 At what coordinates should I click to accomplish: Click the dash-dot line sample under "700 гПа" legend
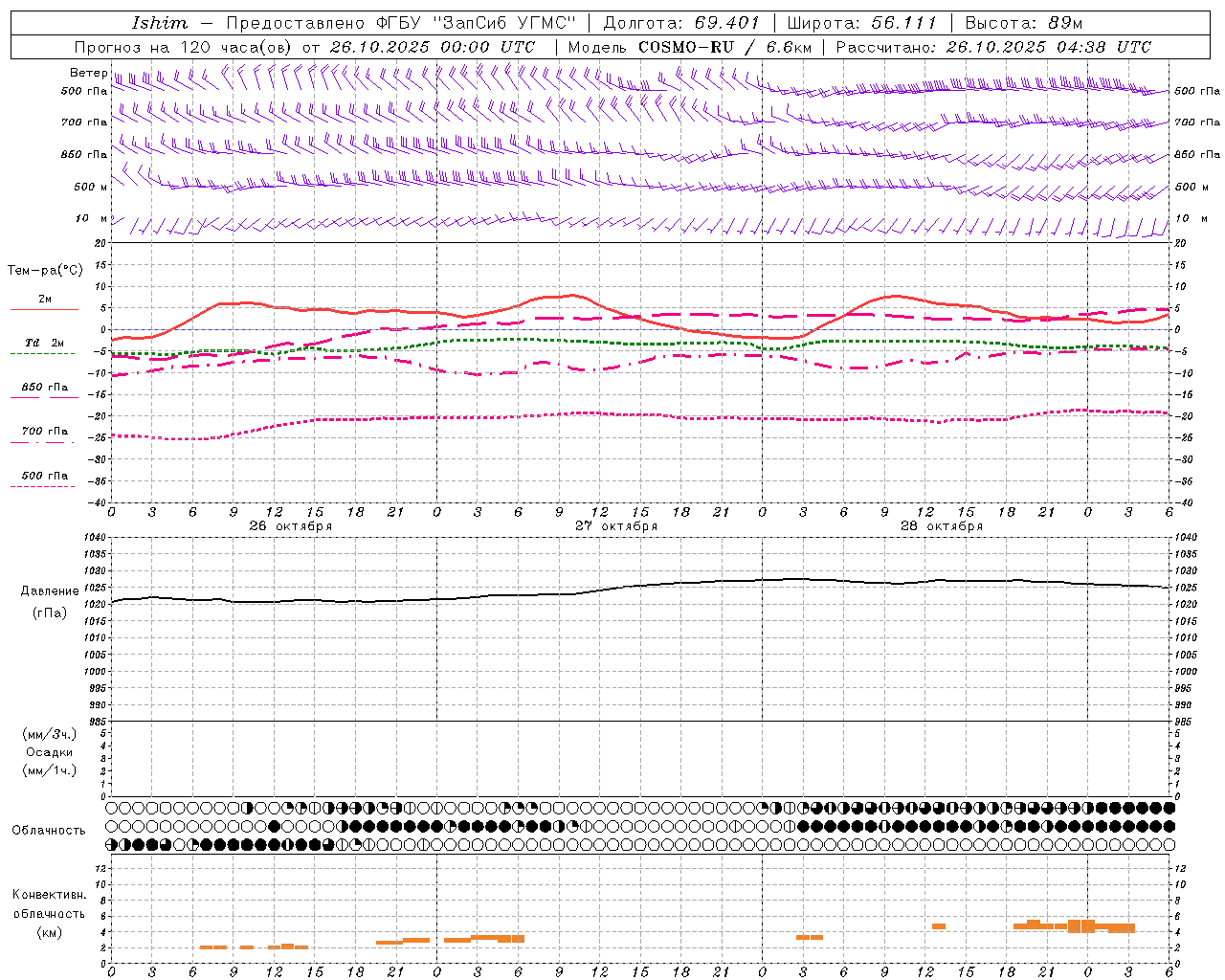tap(42, 442)
